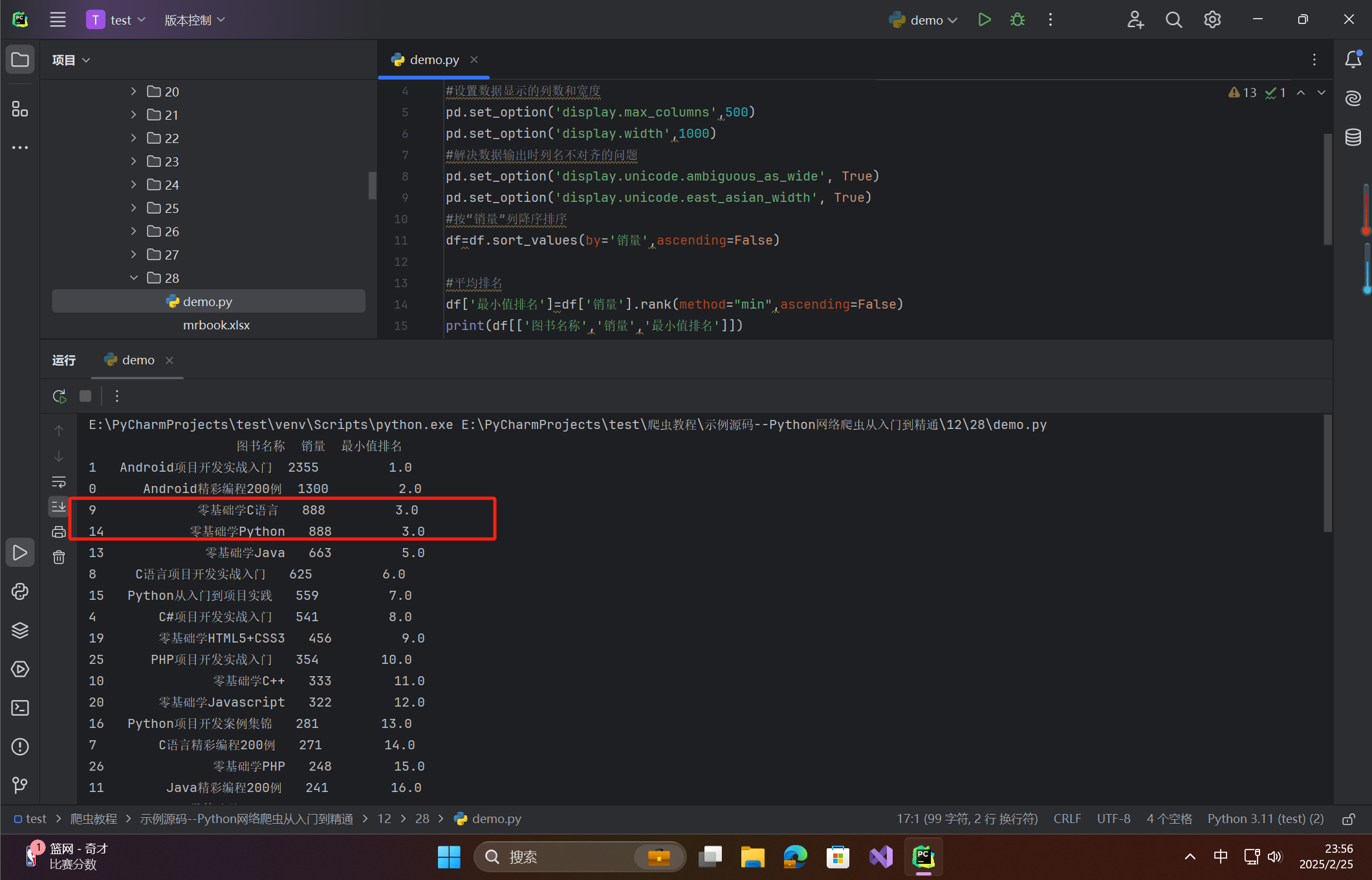Open Notifications bell
1372x880 pixels.
[x=1353, y=60]
